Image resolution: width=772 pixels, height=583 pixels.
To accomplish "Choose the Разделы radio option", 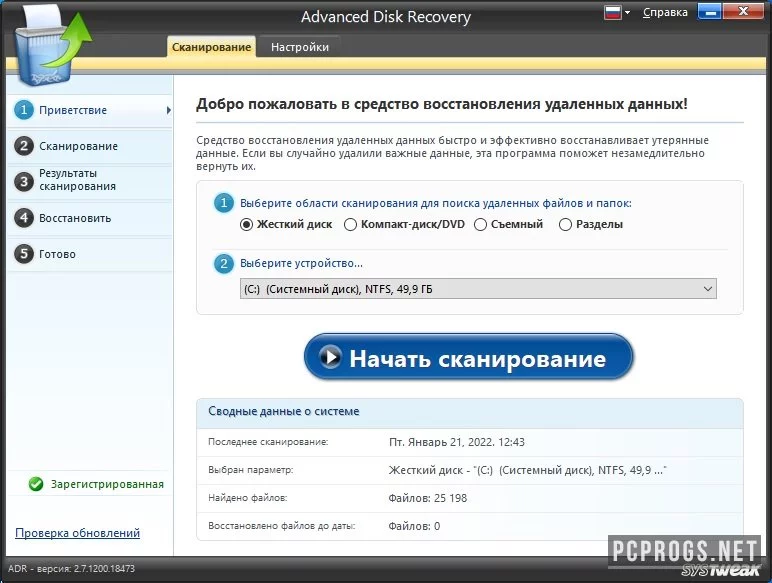I will 591,225.
